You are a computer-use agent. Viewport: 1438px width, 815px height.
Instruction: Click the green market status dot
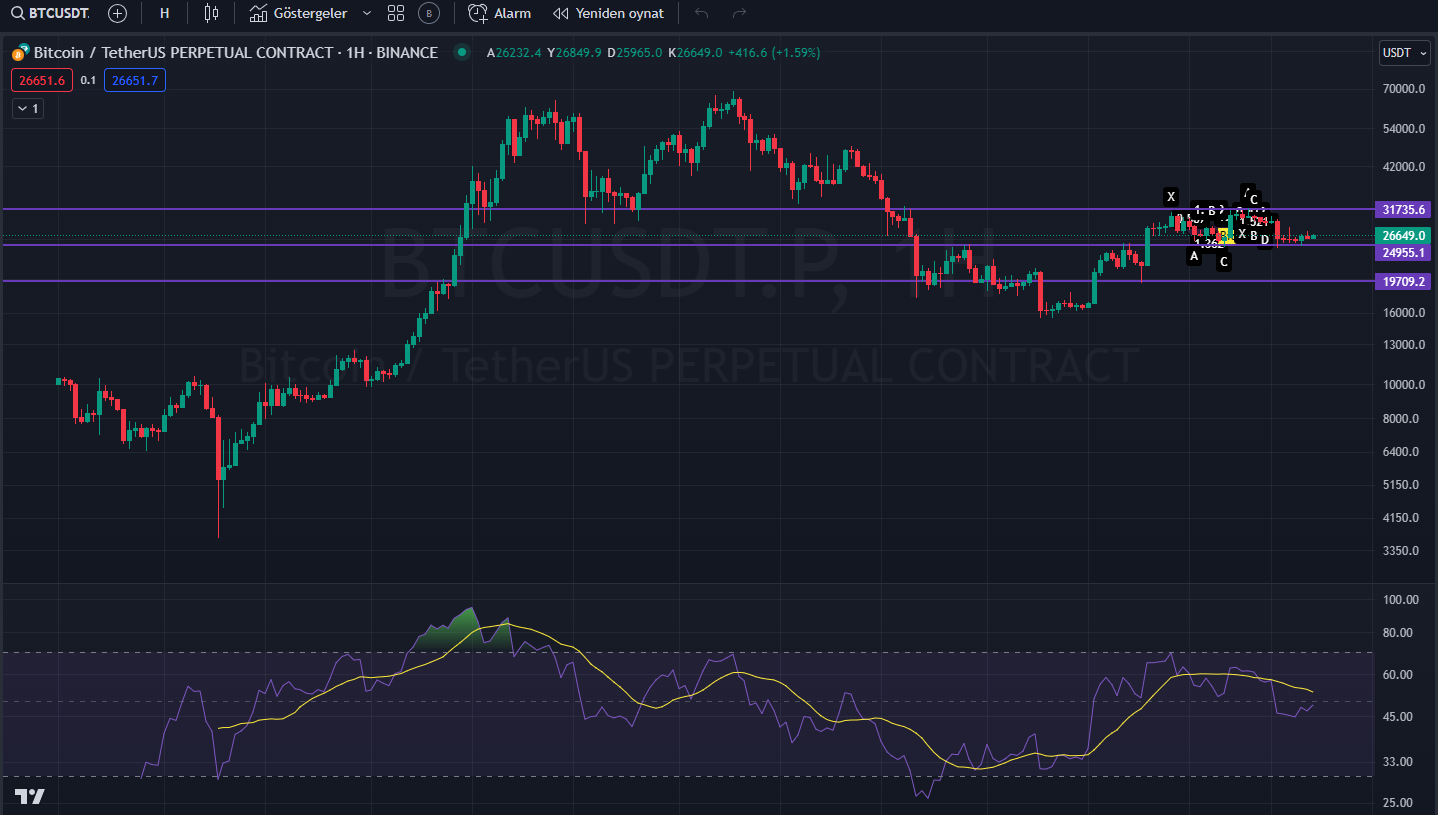(460, 52)
